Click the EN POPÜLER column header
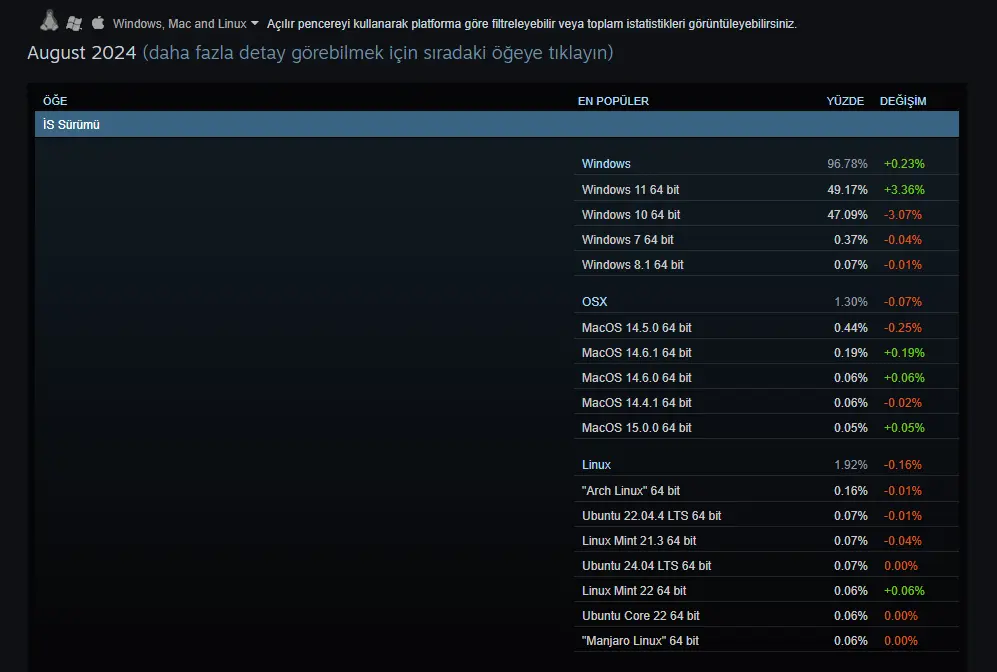Image resolution: width=997 pixels, height=672 pixels. click(x=613, y=101)
